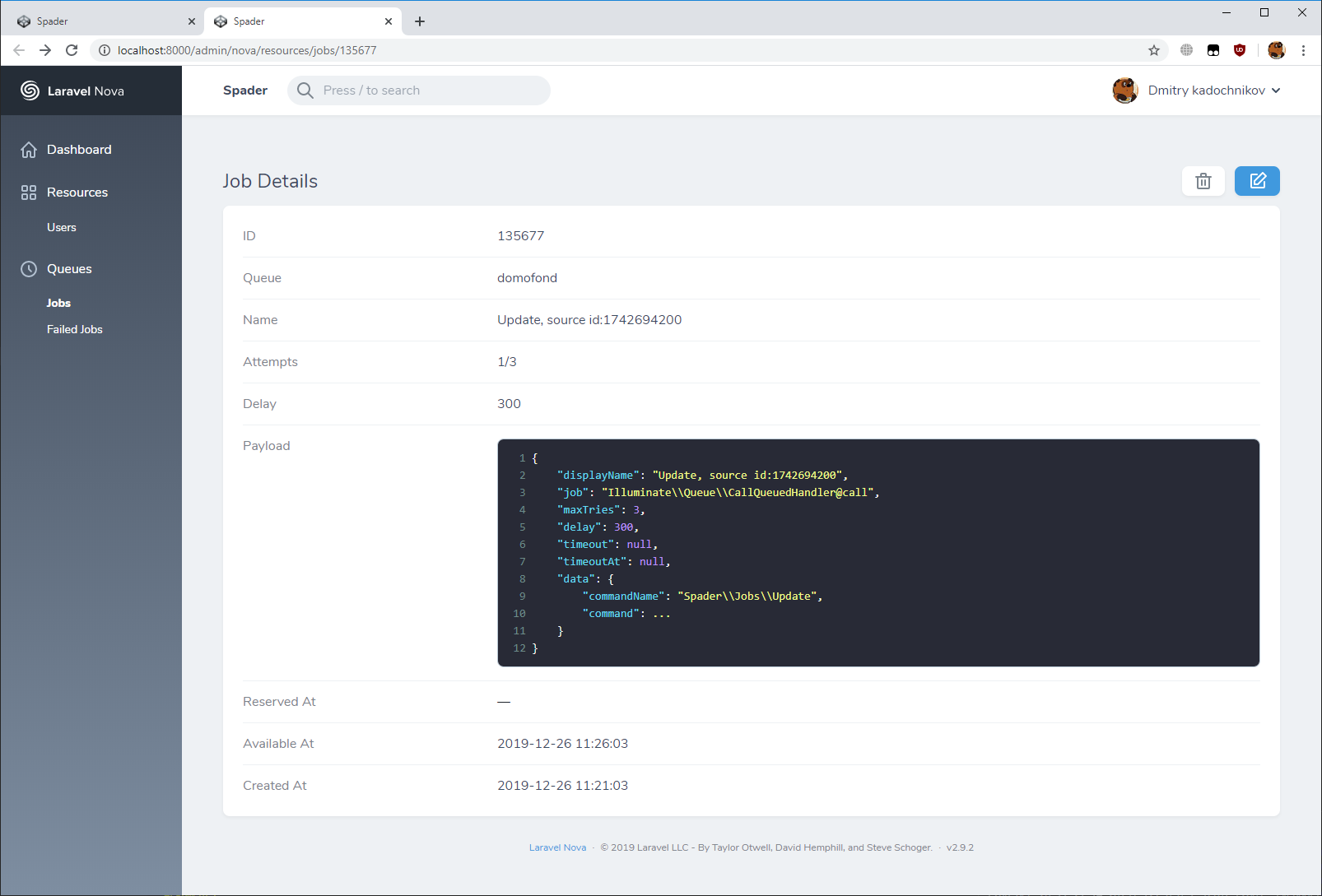
Task: Open the uBlock extension icon
Action: (1240, 50)
